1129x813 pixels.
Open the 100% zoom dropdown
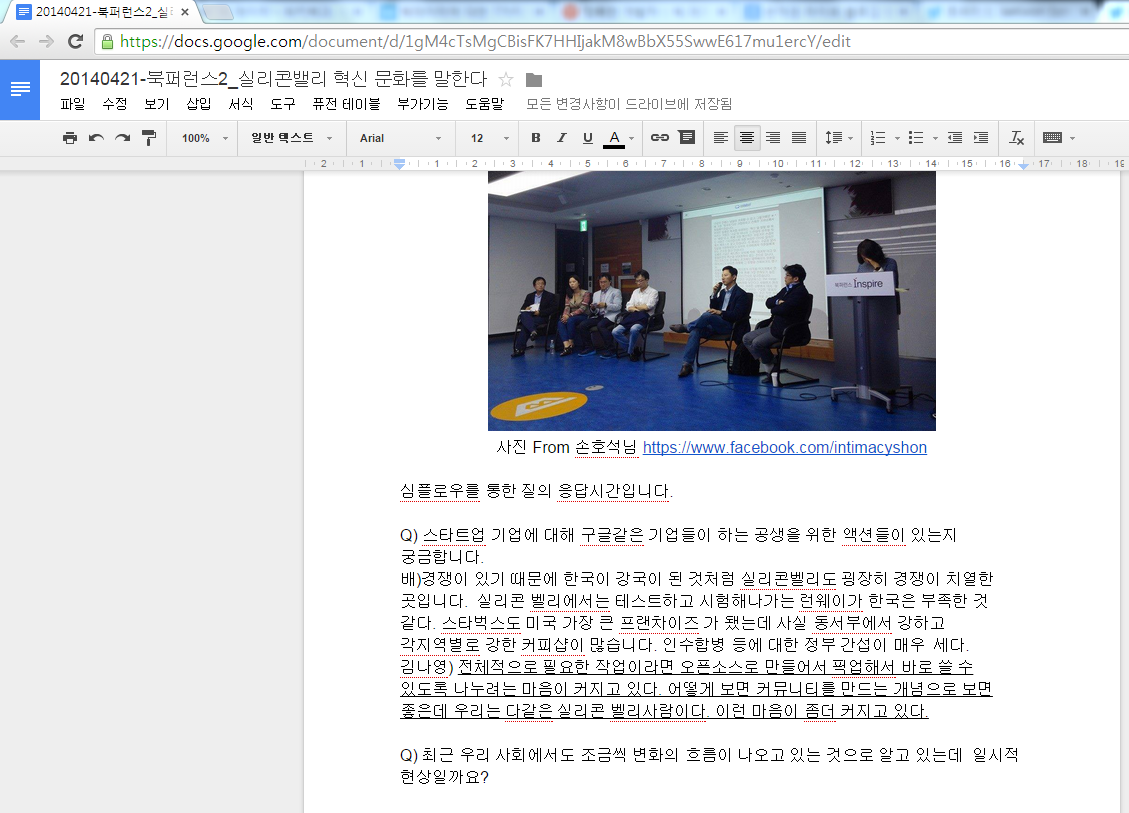pos(204,138)
